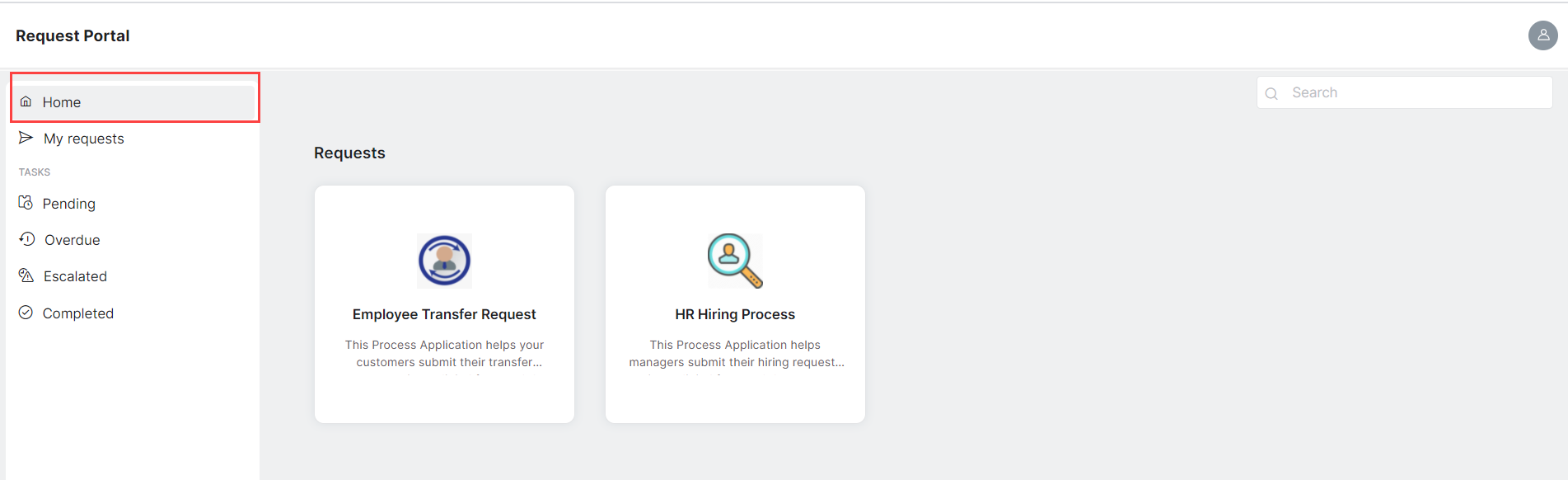Switch to the My requests section
Screen dimensions: 1568x480
[x=83, y=138]
